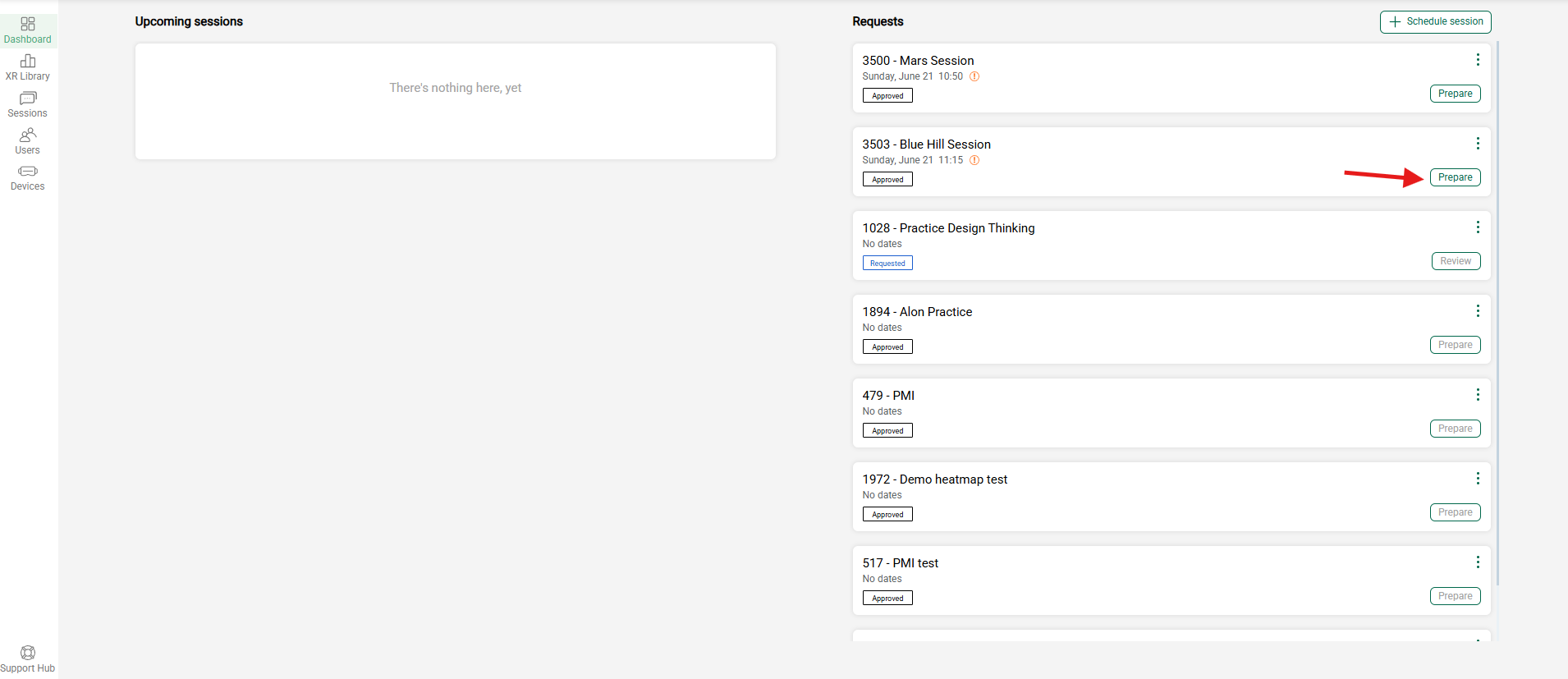The image size is (1568, 679).
Task: Select '1972 - Demo heatmap test' title
Action: (934, 479)
